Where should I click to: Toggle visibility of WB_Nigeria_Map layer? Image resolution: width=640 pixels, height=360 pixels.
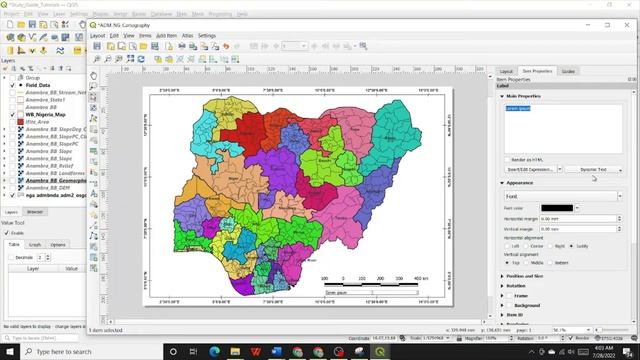(x=12, y=115)
